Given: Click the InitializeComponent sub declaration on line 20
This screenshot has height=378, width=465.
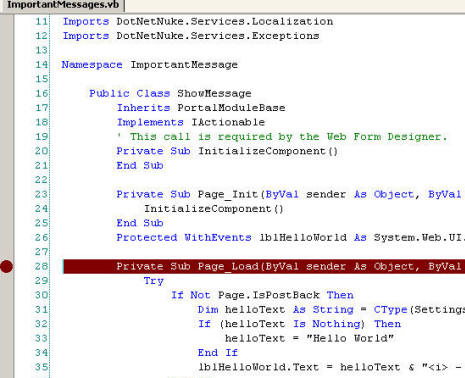Looking at the screenshot, I should [x=227, y=151].
